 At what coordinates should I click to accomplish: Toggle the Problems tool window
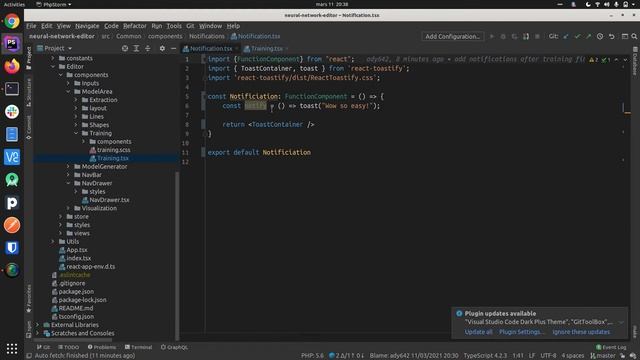(102, 347)
